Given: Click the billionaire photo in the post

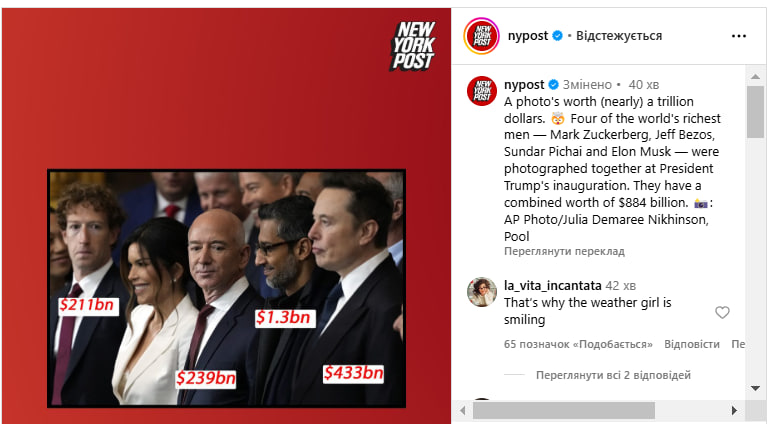Looking at the screenshot, I should [226, 289].
